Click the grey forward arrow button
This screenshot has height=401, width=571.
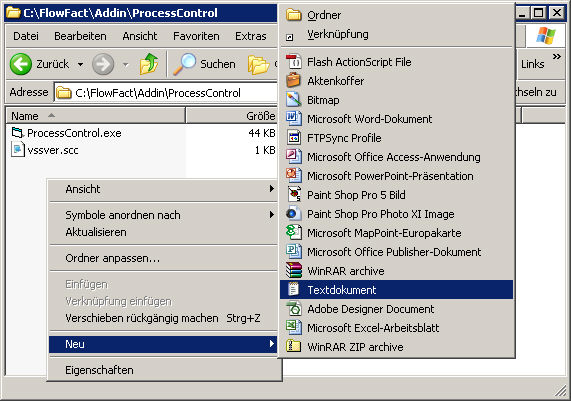[103, 64]
